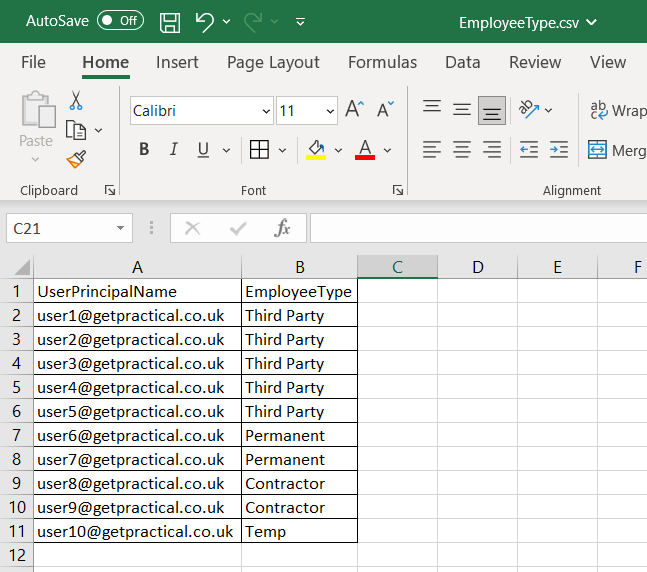Switch to the View tab

coord(608,62)
